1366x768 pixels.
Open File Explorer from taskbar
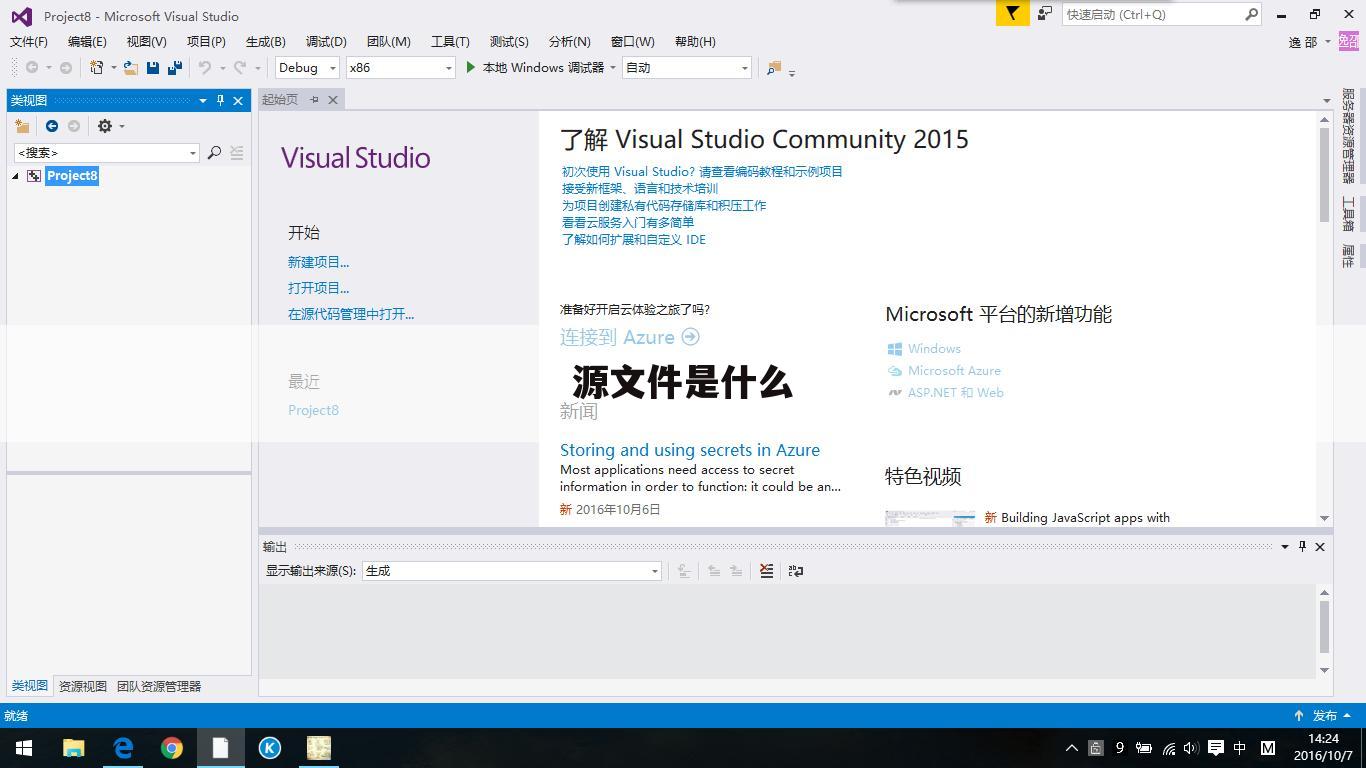74,748
